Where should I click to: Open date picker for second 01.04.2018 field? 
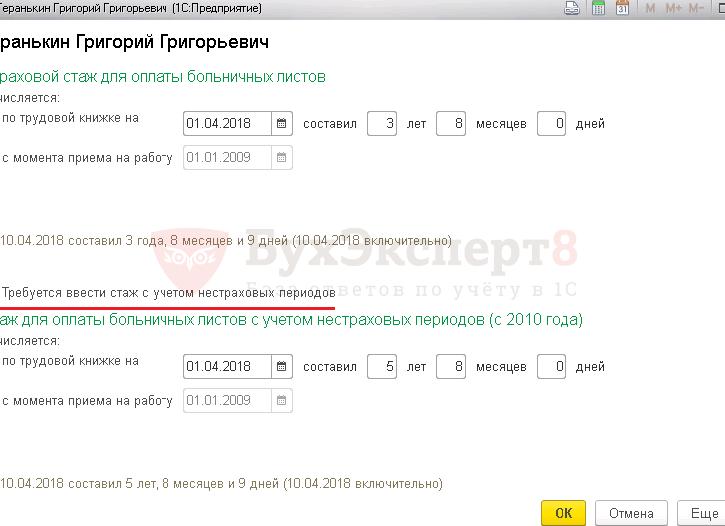[282, 367]
